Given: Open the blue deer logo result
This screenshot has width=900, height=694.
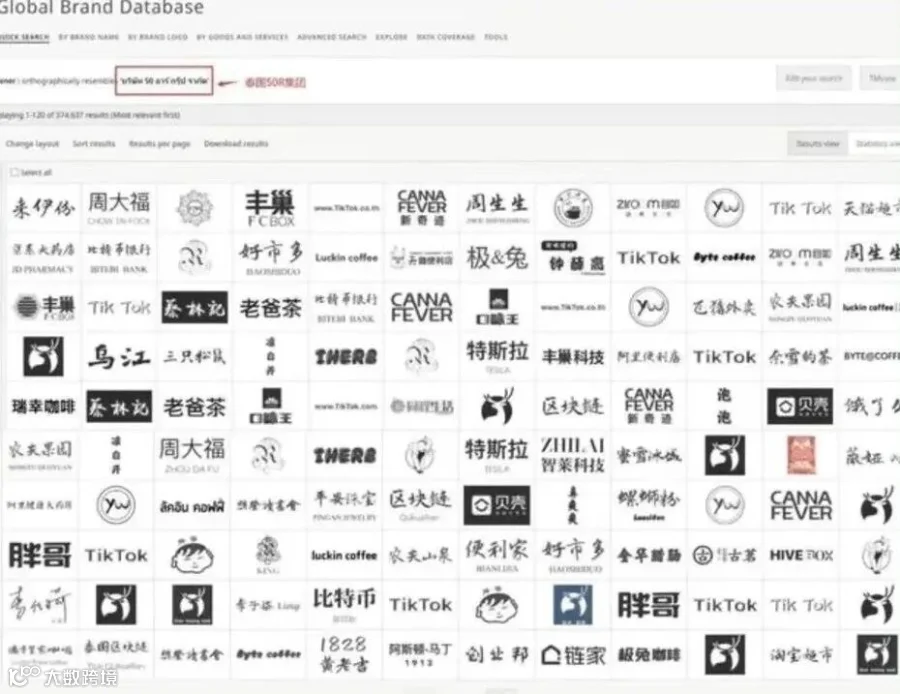Looking at the screenshot, I should tap(573, 605).
